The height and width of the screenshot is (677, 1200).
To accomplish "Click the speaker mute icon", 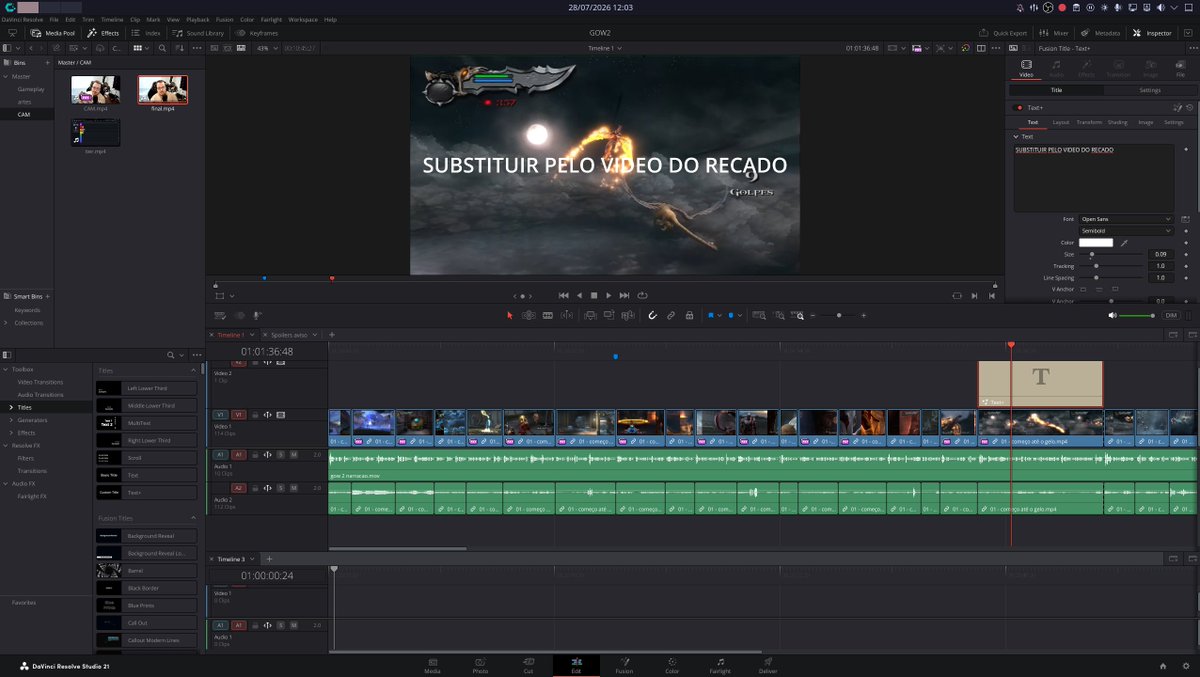I will 1112,315.
